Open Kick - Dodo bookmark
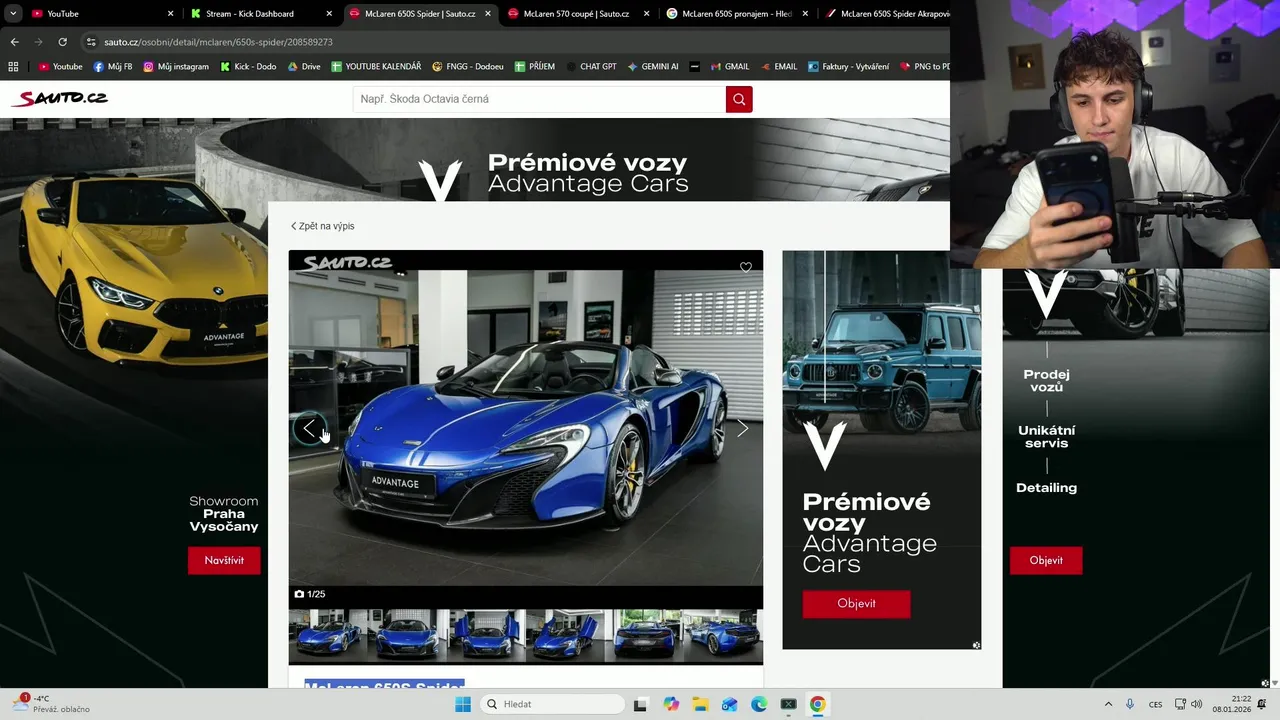1280x720 pixels. click(248, 66)
